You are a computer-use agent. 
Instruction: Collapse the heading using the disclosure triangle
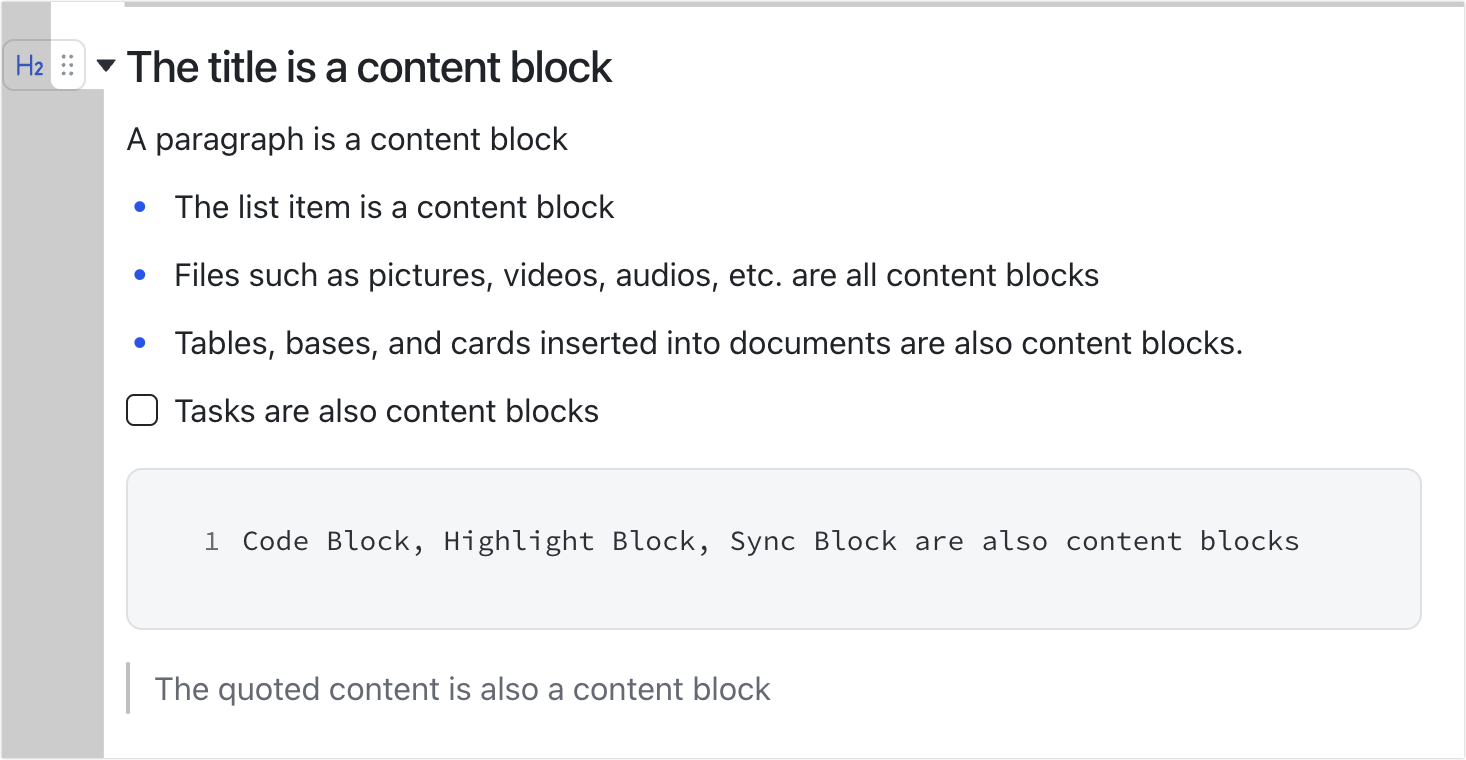[107, 66]
